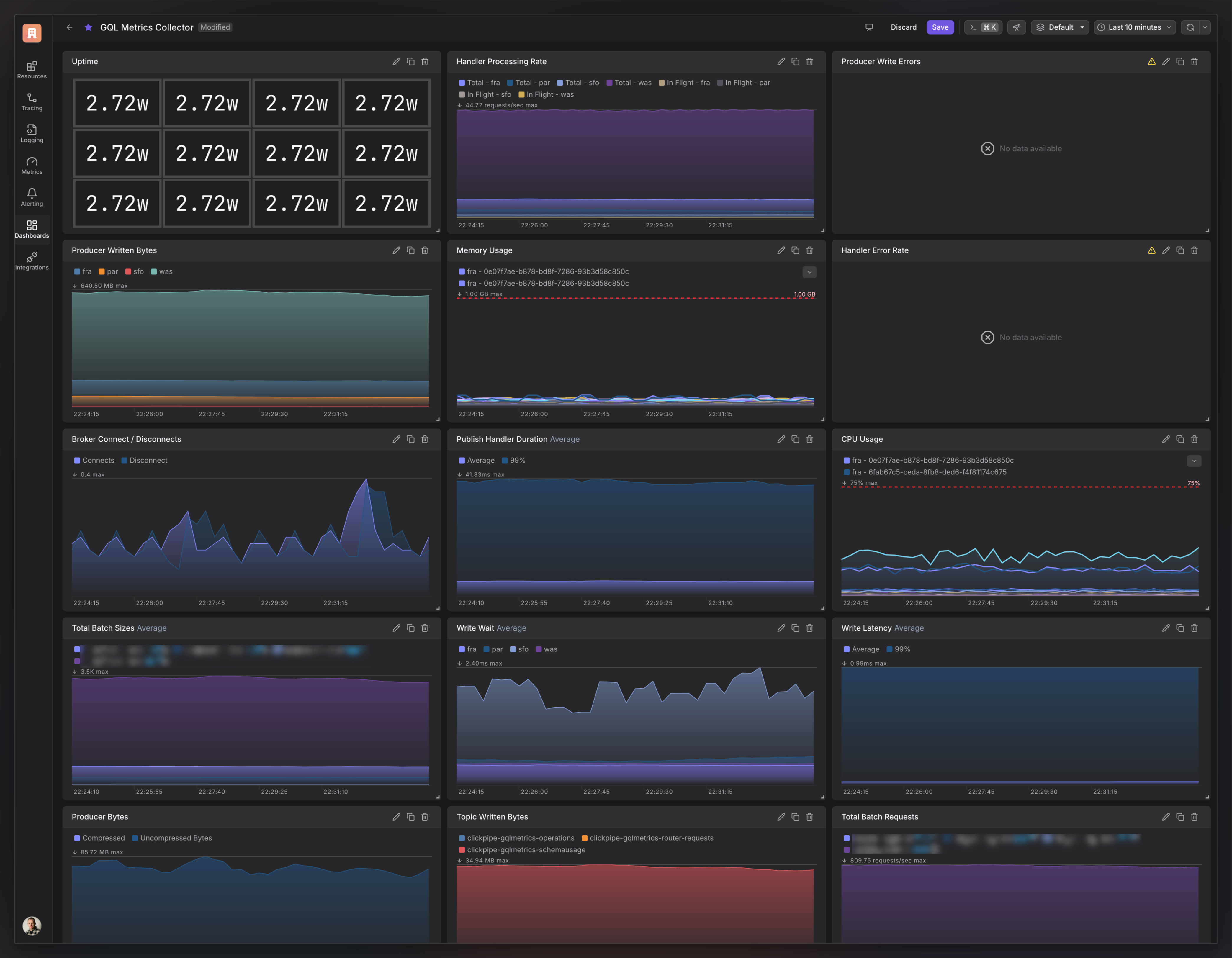Hide the Disconnect series in Broker Connect chart

144,460
